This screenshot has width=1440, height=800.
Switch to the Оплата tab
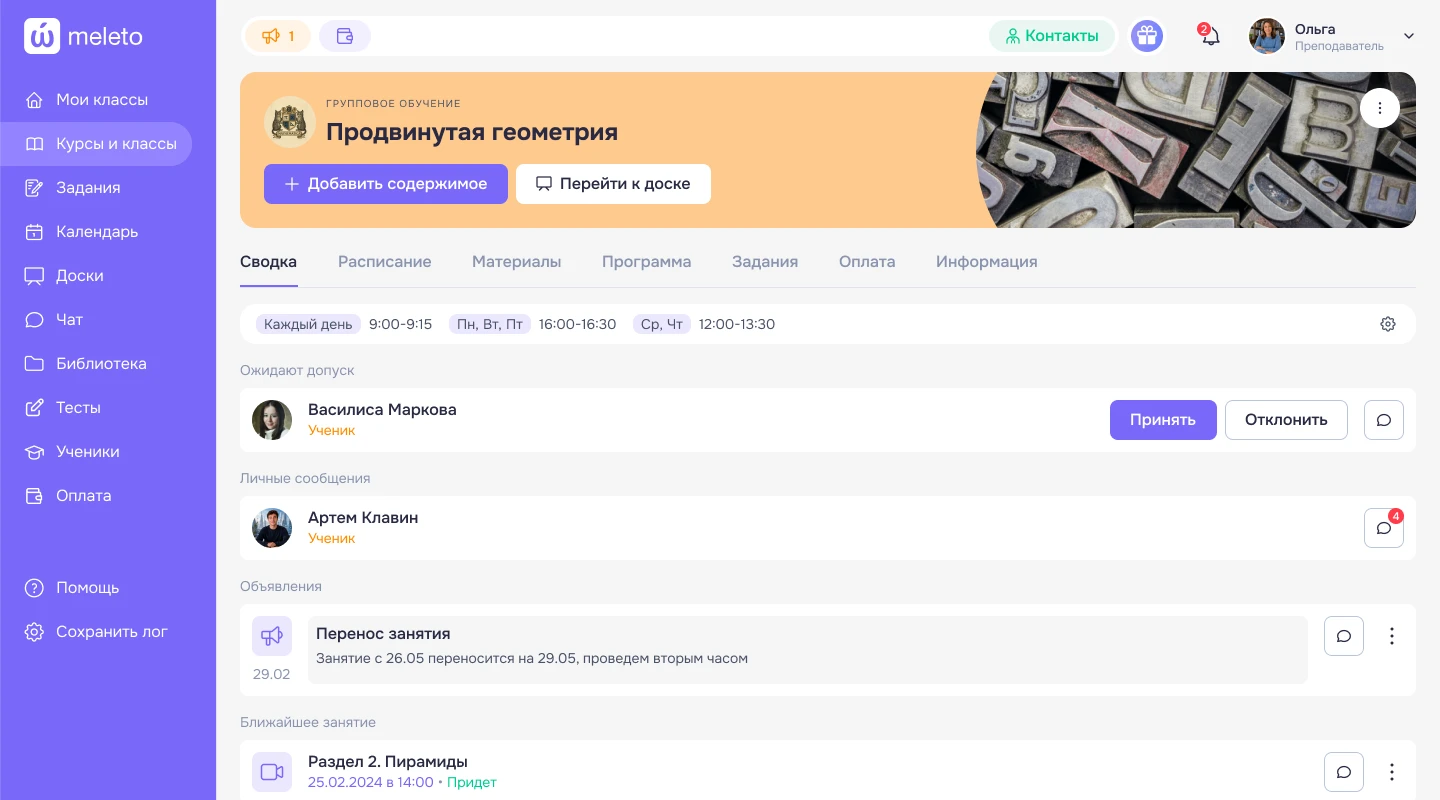tap(867, 262)
